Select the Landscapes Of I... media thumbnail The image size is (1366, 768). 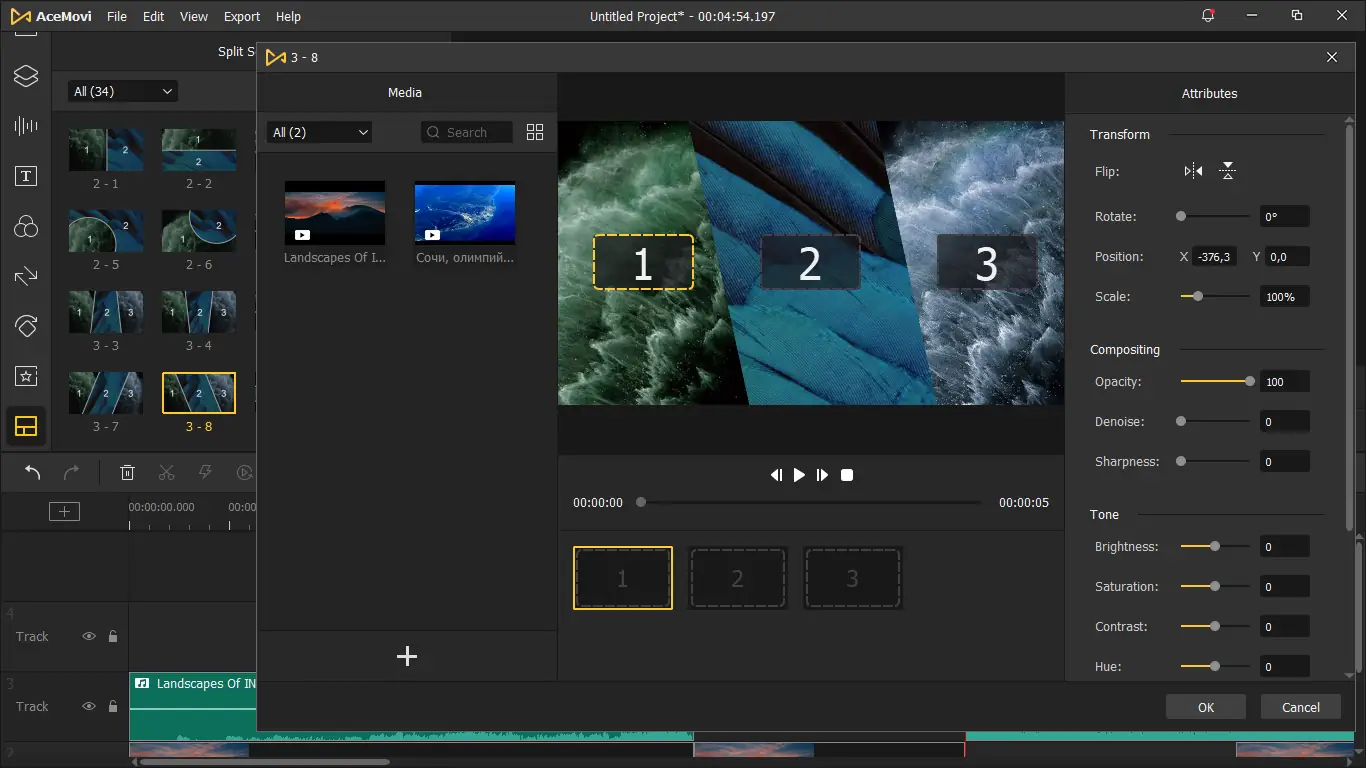point(335,213)
